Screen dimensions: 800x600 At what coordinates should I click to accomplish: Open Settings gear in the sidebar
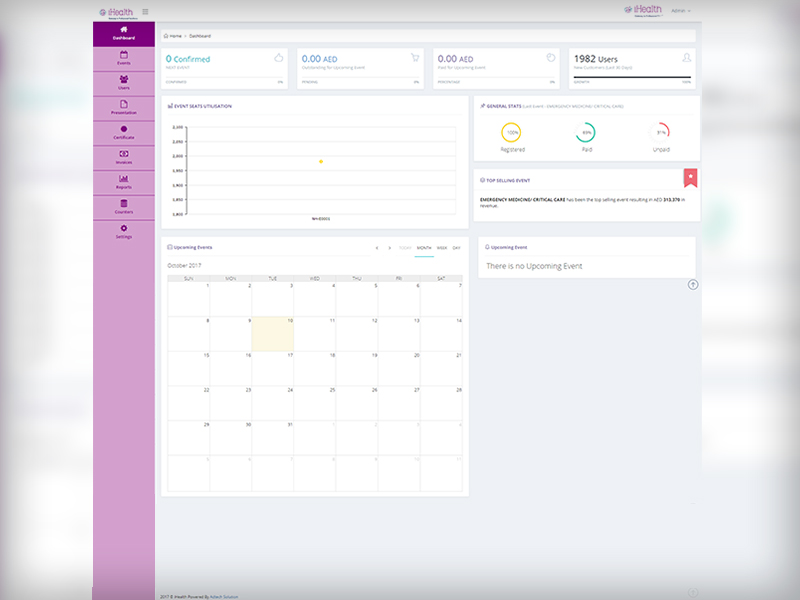pos(124,232)
